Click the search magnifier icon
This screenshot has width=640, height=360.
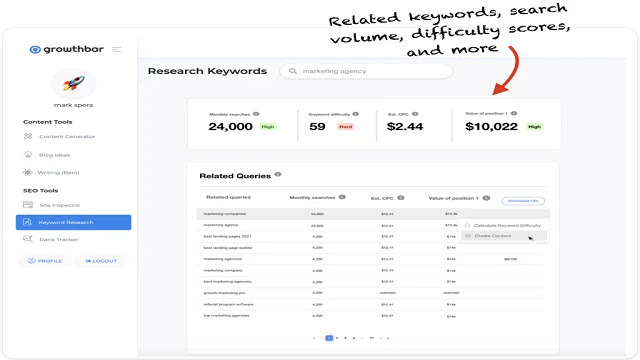tap(293, 71)
